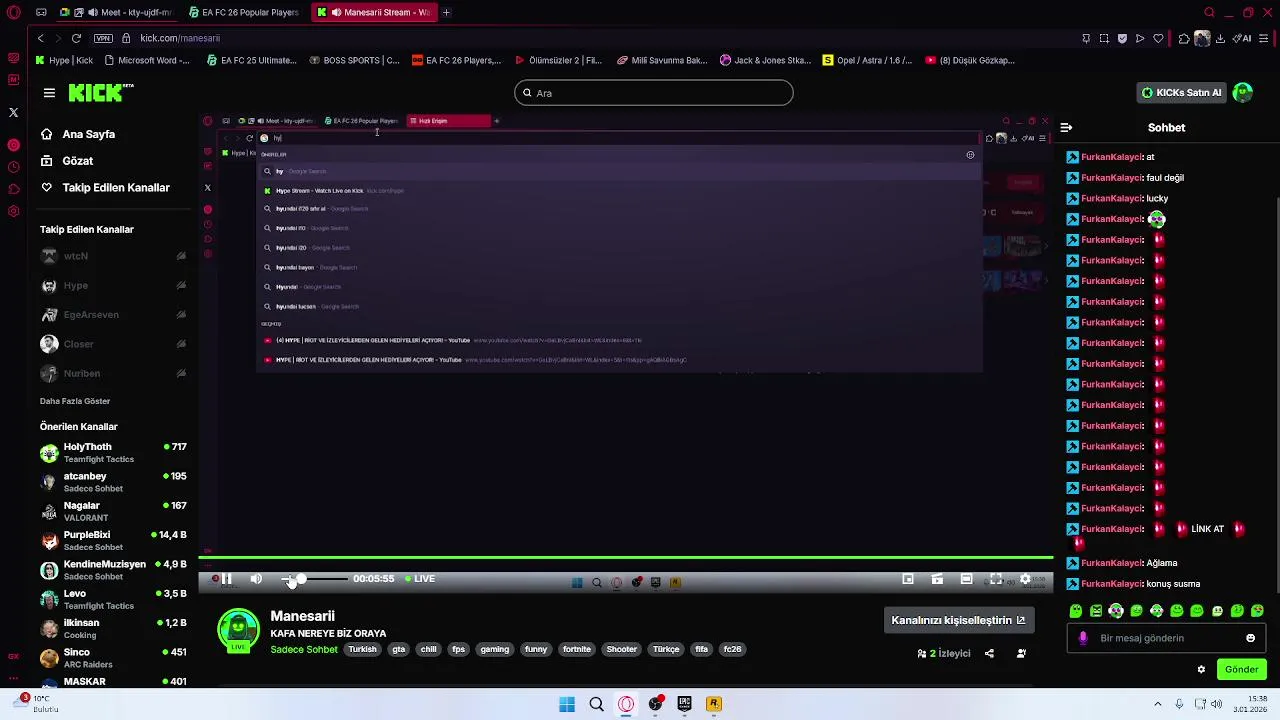Open followed channel Nuriben
This screenshot has height=720, width=1280.
click(113, 373)
